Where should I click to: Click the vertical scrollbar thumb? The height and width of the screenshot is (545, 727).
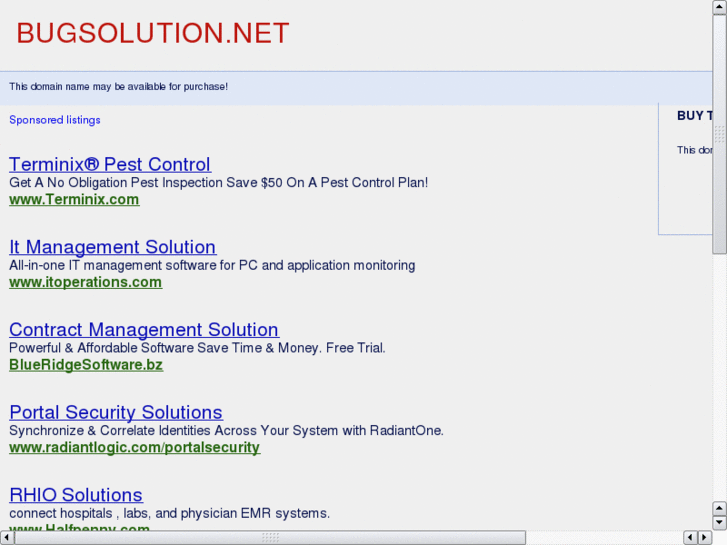click(x=719, y=134)
